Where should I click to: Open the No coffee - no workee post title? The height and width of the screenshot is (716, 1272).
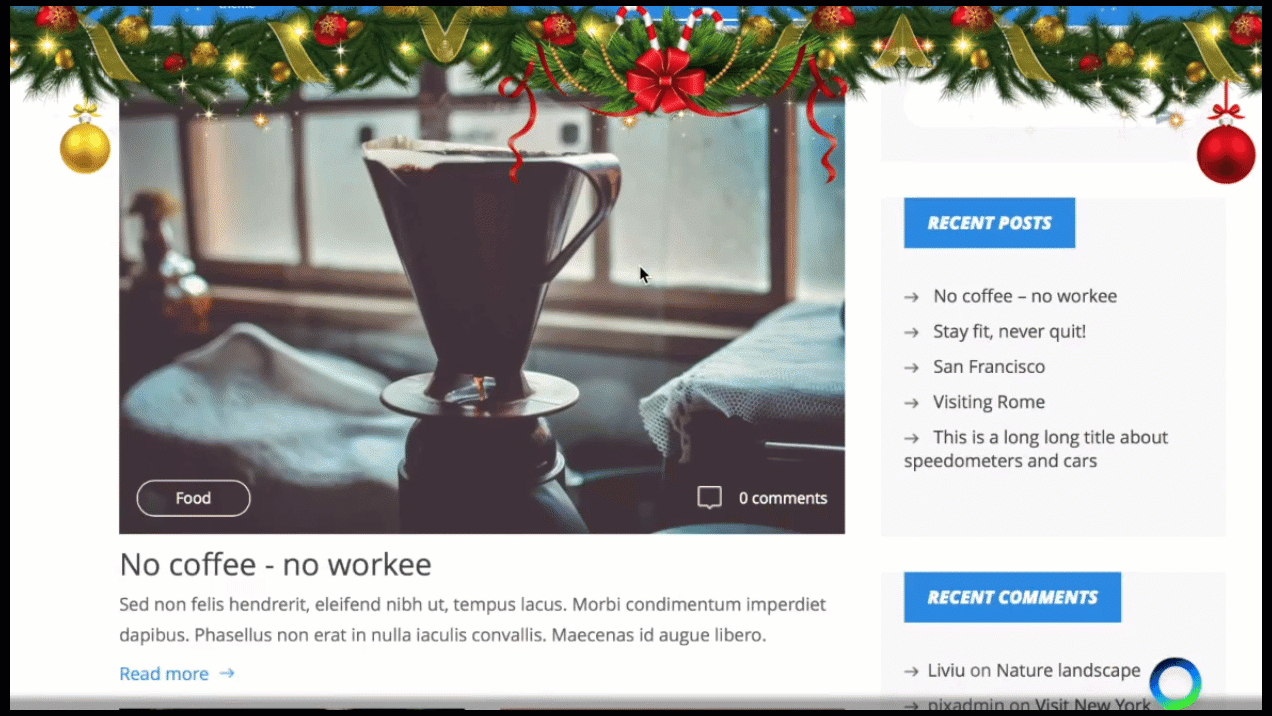pos(275,564)
